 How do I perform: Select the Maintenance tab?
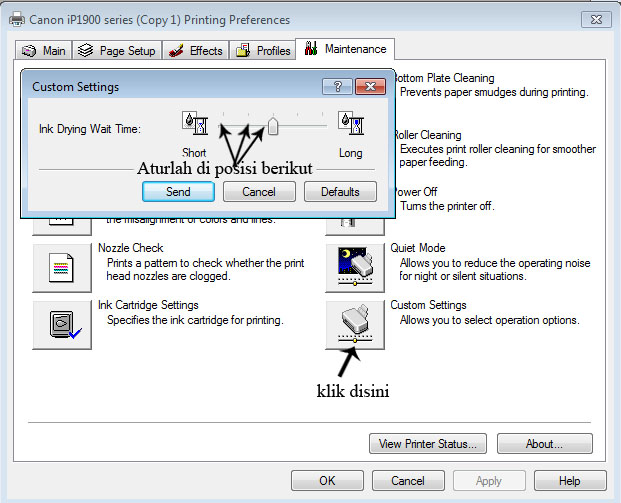coord(345,49)
